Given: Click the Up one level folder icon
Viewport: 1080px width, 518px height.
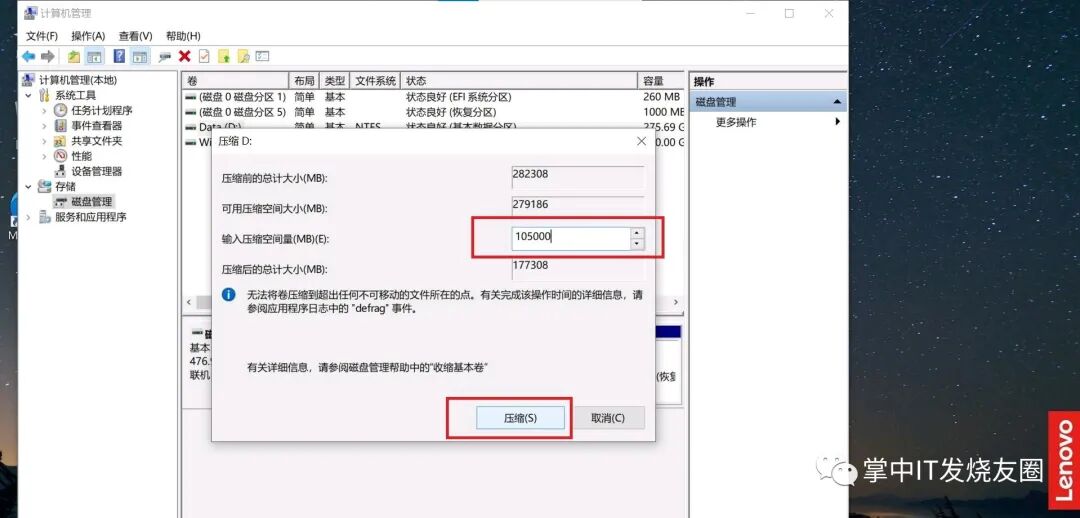Looking at the screenshot, I should tap(74, 56).
